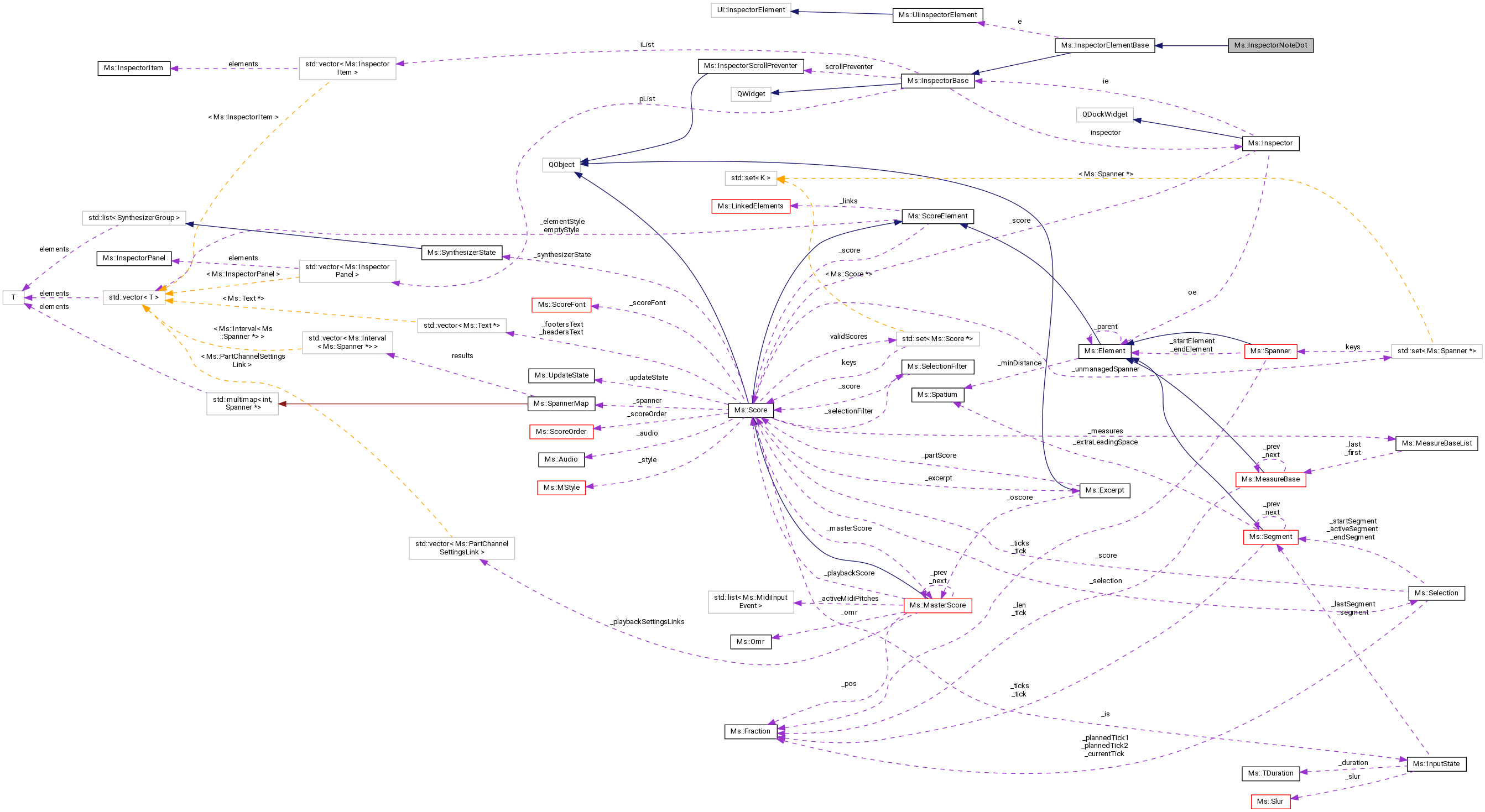Click the Ms::InspectorScrollPreventer node
Viewport: 1485px width, 812px height.
[751, 66]
